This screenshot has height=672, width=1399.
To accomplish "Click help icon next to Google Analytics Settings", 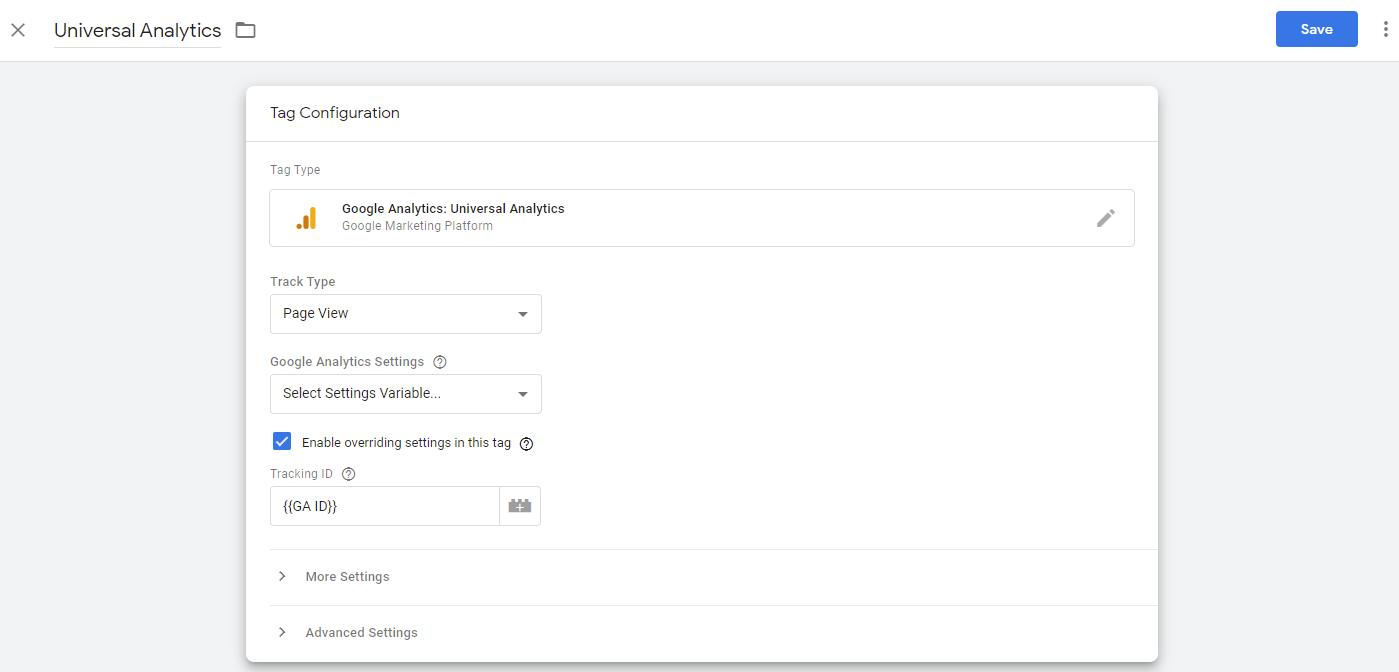I will 440,362.
